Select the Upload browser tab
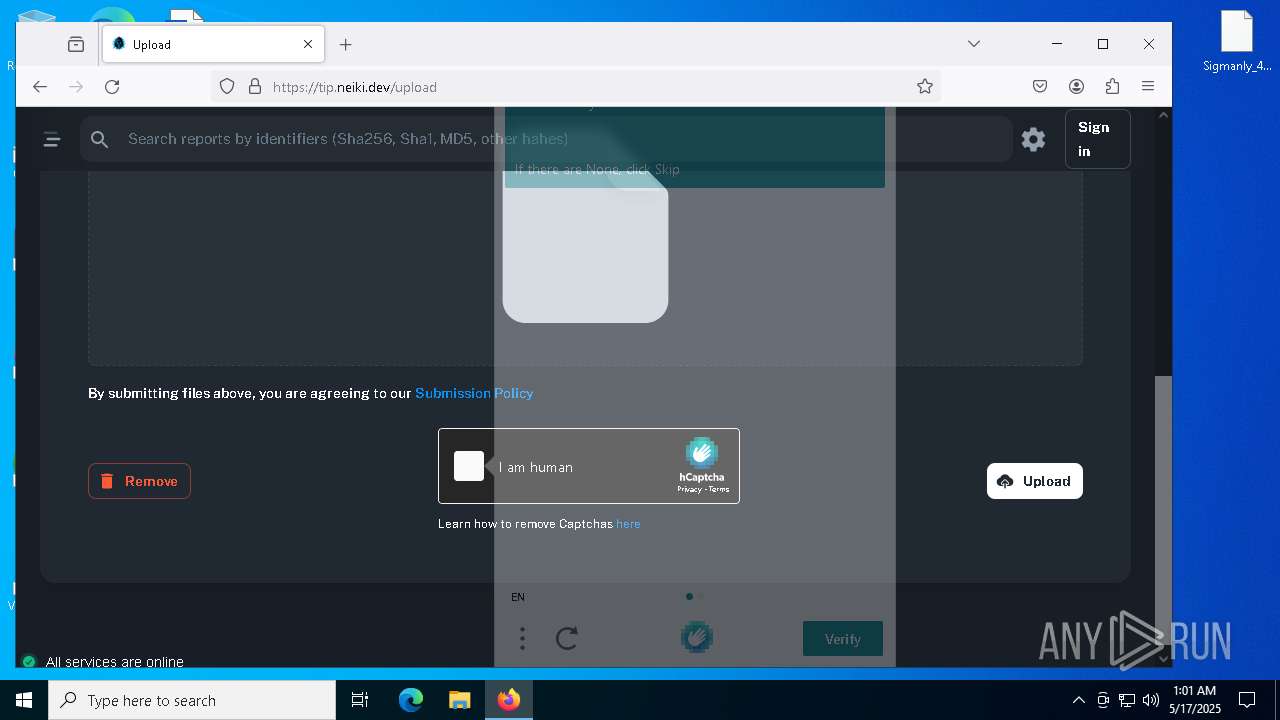Screen dimensions: 1280x720 pyautogui.click(x=213, y=44)
